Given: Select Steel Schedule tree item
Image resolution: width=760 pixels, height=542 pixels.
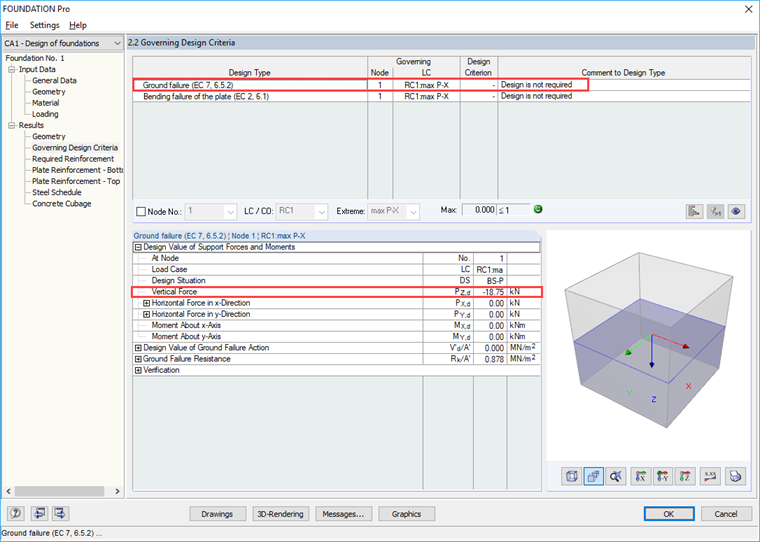Looking at the screenshot, I should pos(57,192).
